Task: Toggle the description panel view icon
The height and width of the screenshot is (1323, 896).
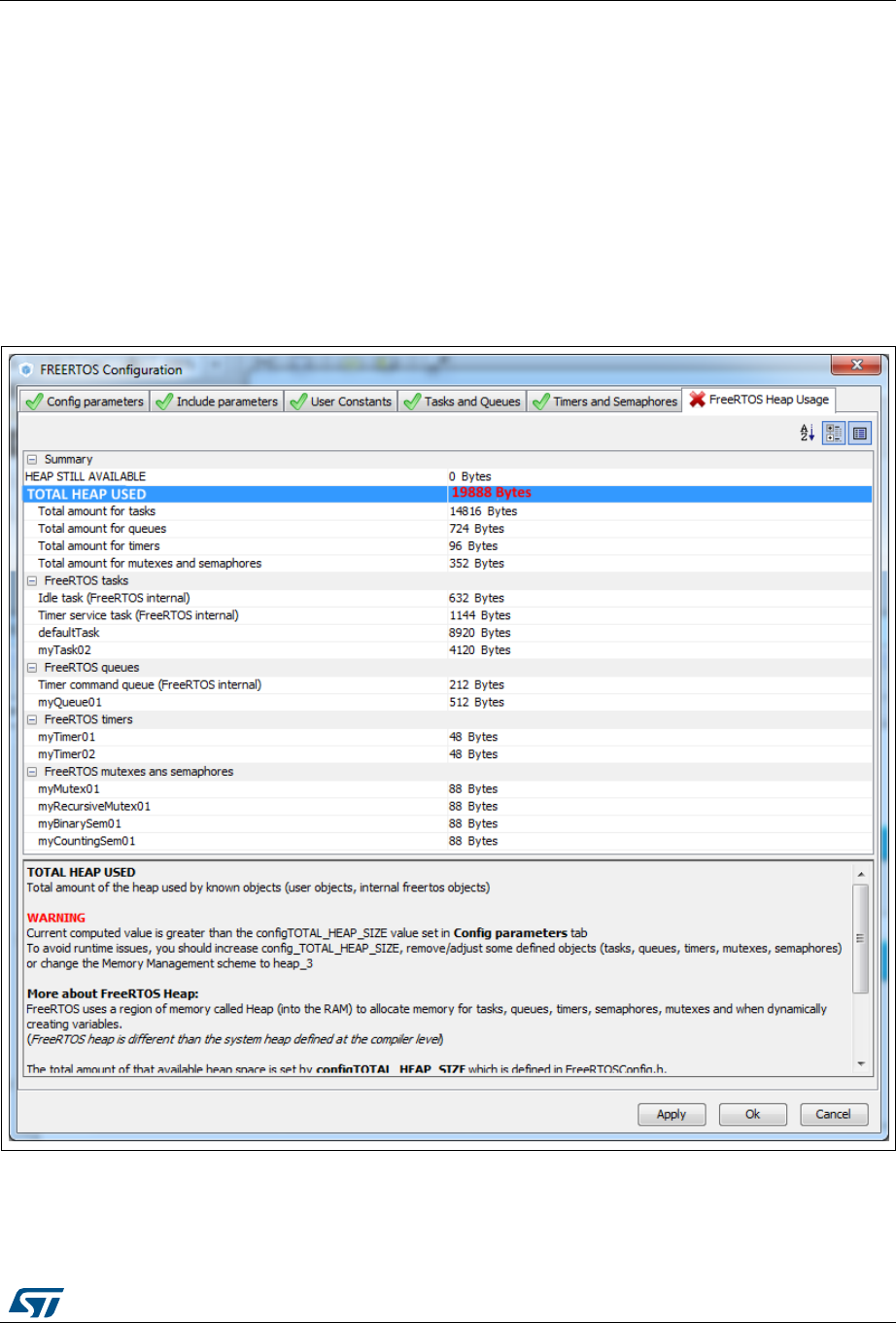Action: pos(859,434)
